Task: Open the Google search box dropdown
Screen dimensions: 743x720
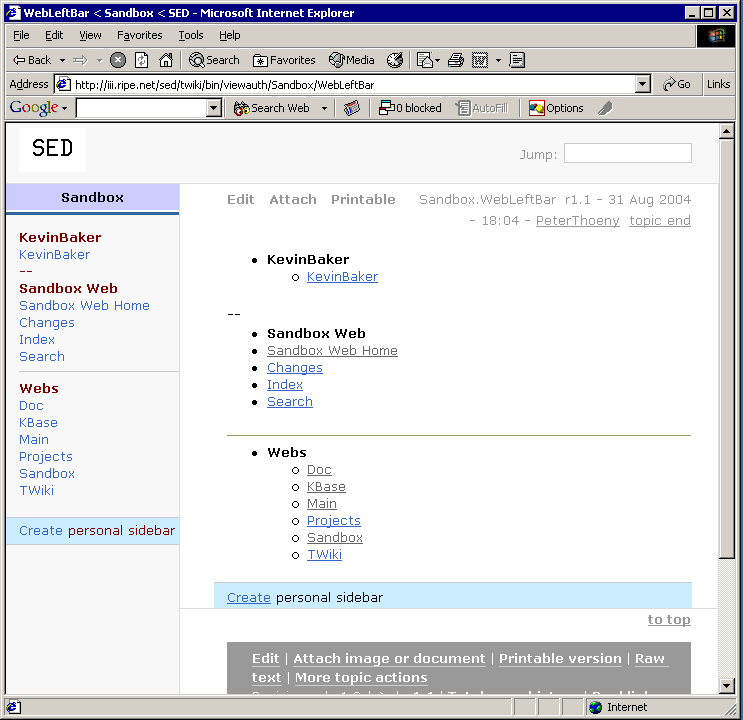Action: (214, 108)
